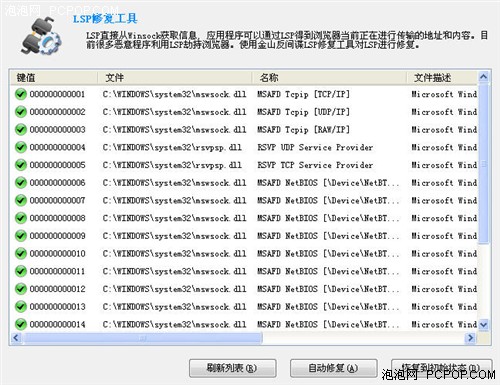Click the LSP修复工具 title text
The image size is (500, 385).
point(105,18)
